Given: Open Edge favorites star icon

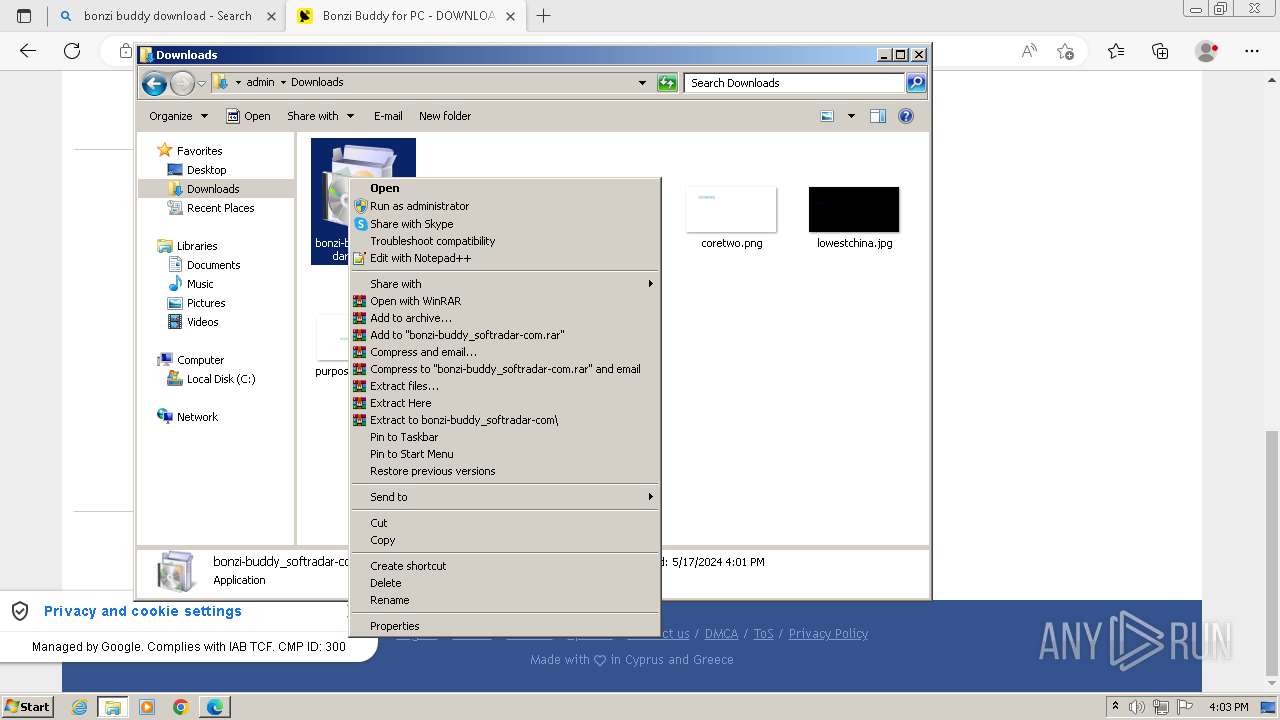Looking at the screenshot, I should click(1116, 51).
